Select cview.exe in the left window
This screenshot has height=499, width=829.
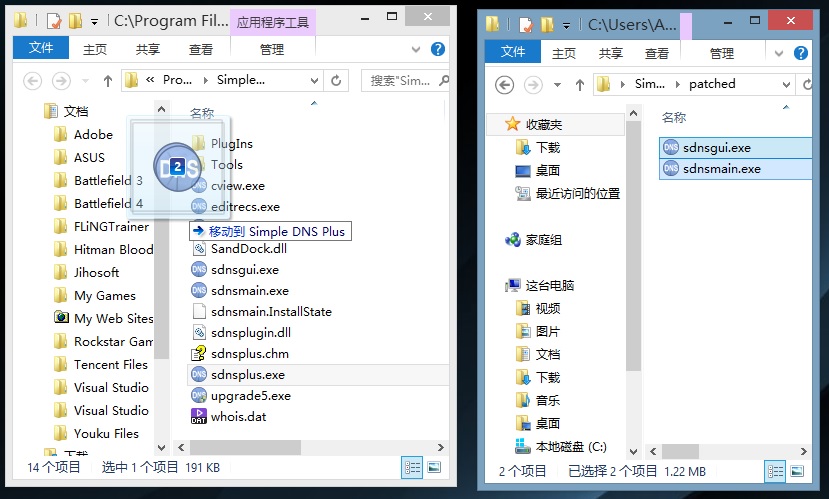click(228, 186)
